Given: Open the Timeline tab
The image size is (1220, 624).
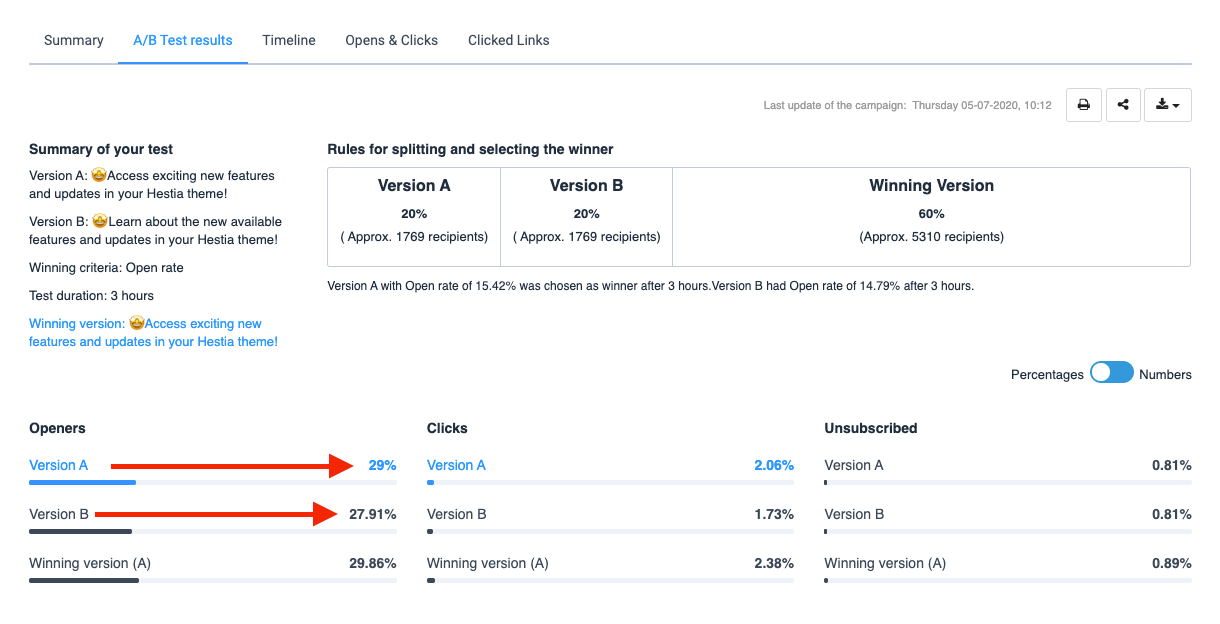Looking at the screenshot, I should tap(289, 41).
